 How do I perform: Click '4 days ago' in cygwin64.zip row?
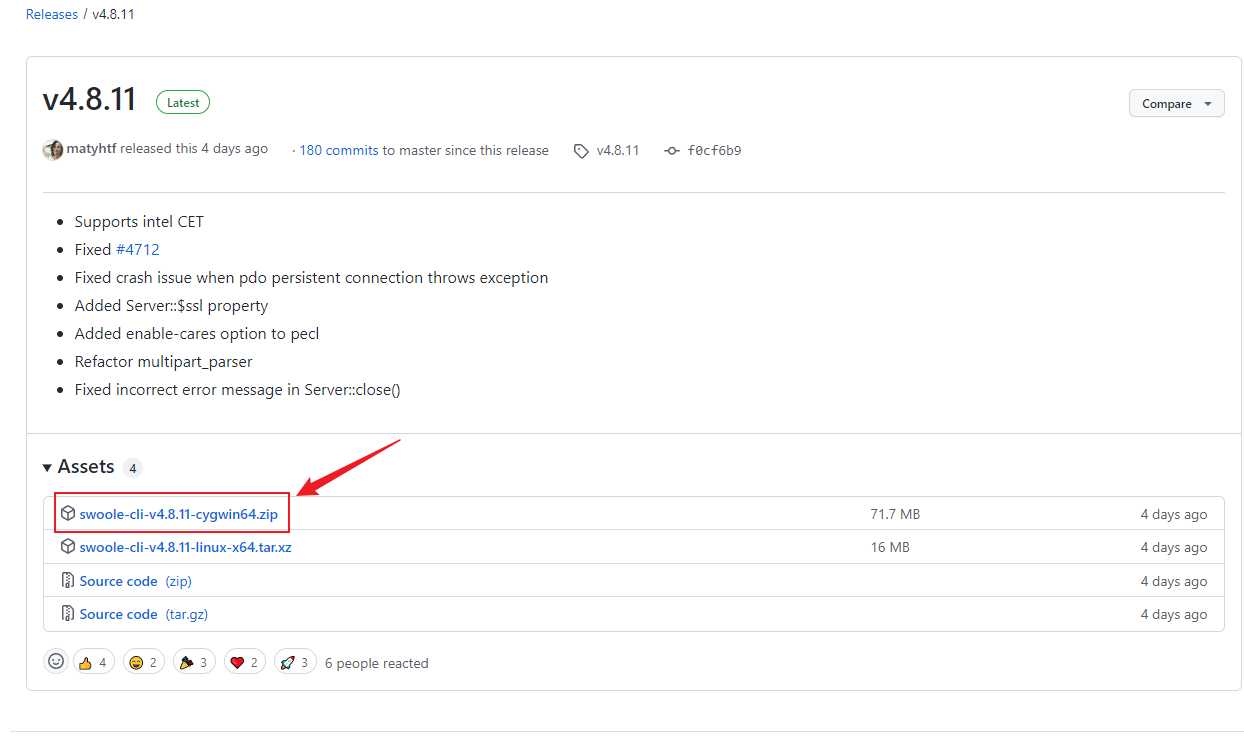click(x=1174, y=514)
